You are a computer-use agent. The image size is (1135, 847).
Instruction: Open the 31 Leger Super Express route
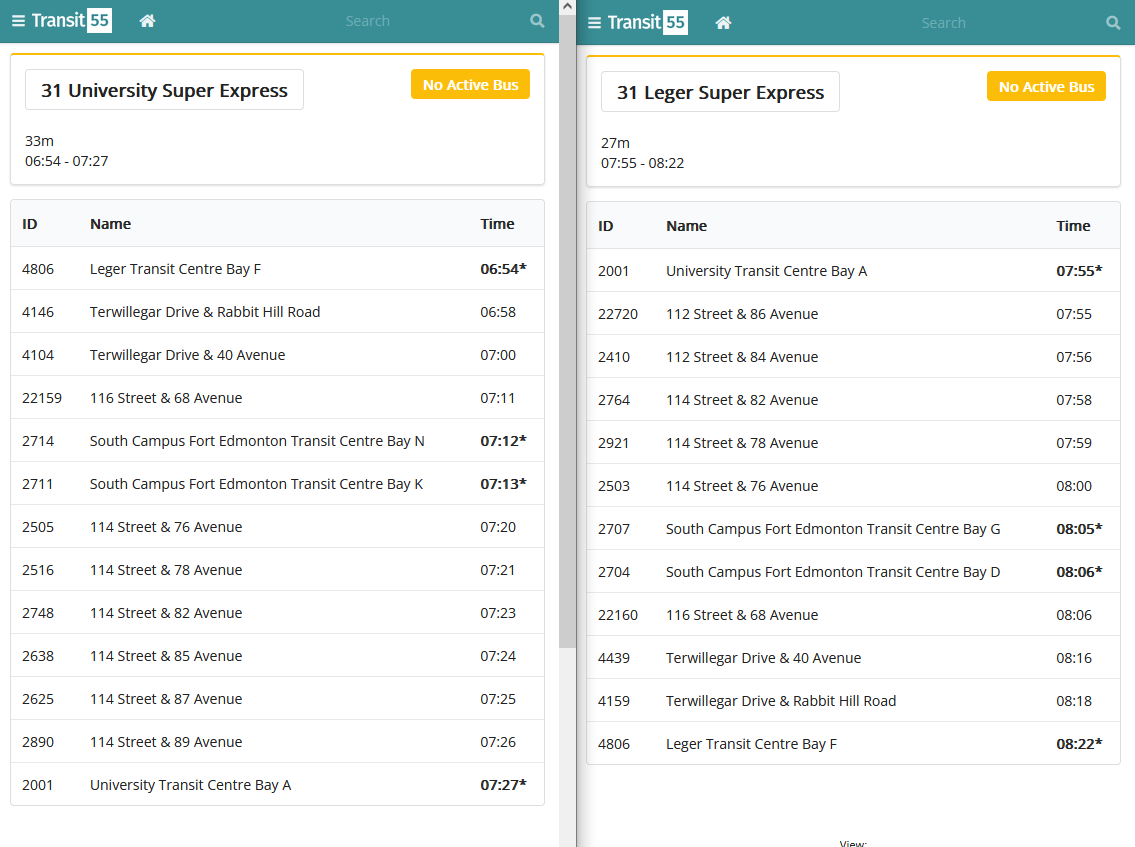(x=720, y=92)
